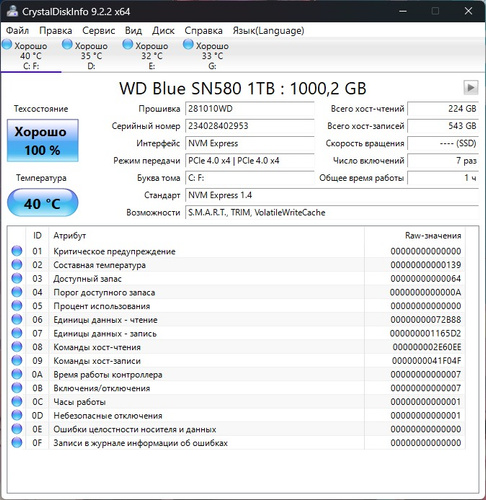486x500 pixels.
Task: Click the 40 °C temperature button
Action: pos(43,203)
